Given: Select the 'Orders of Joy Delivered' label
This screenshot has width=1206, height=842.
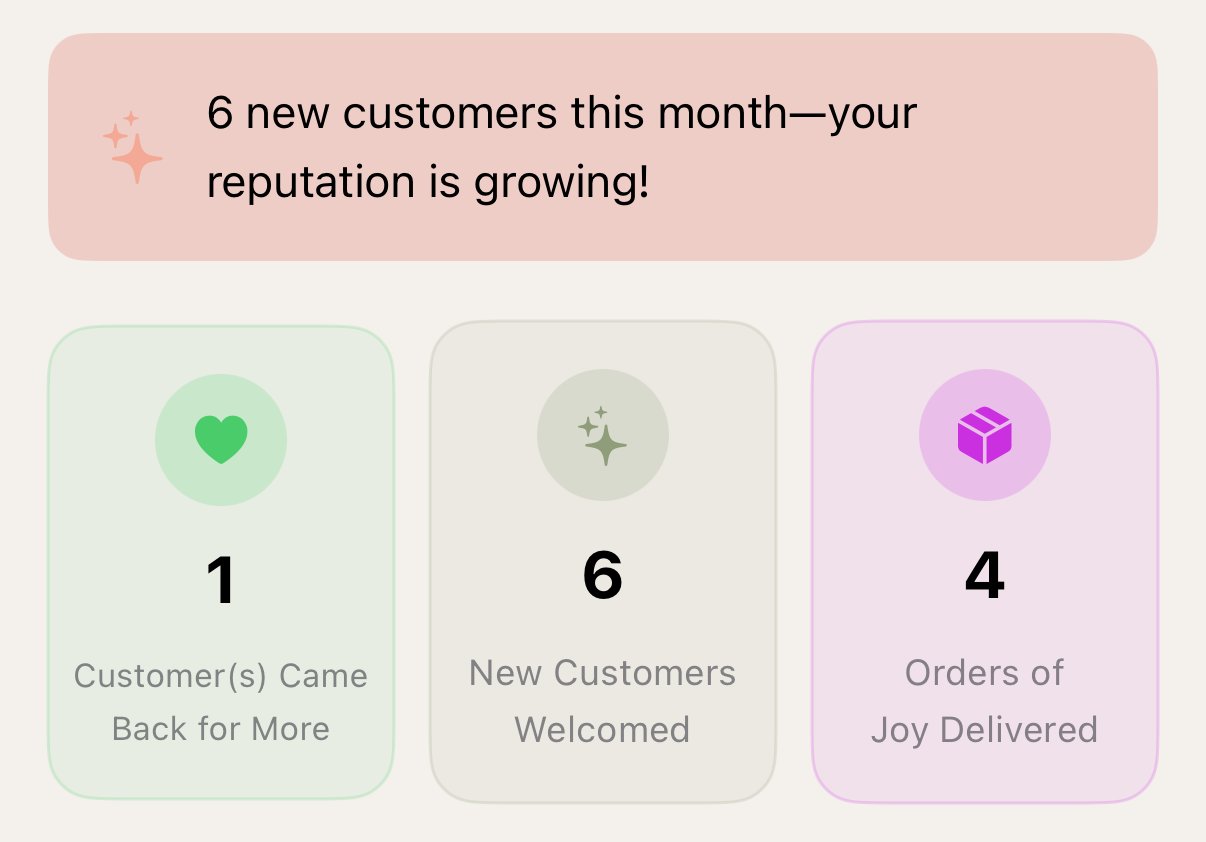Looking at the screenshot, I should (985, 701).
